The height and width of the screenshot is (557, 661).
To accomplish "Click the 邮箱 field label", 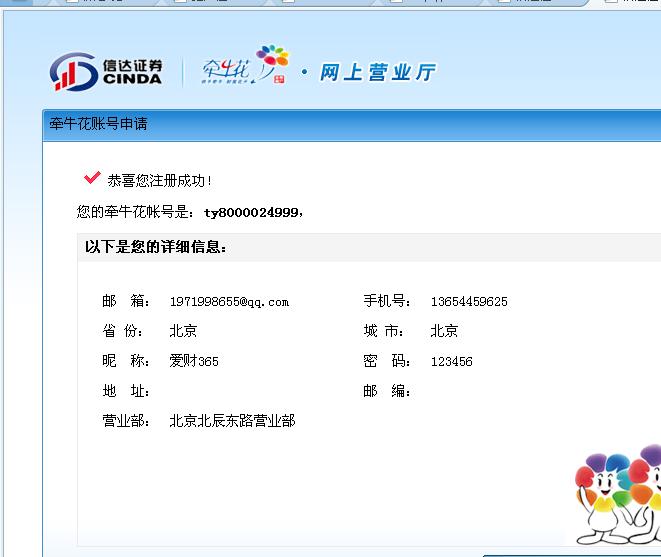I will [x=126, y=301].
